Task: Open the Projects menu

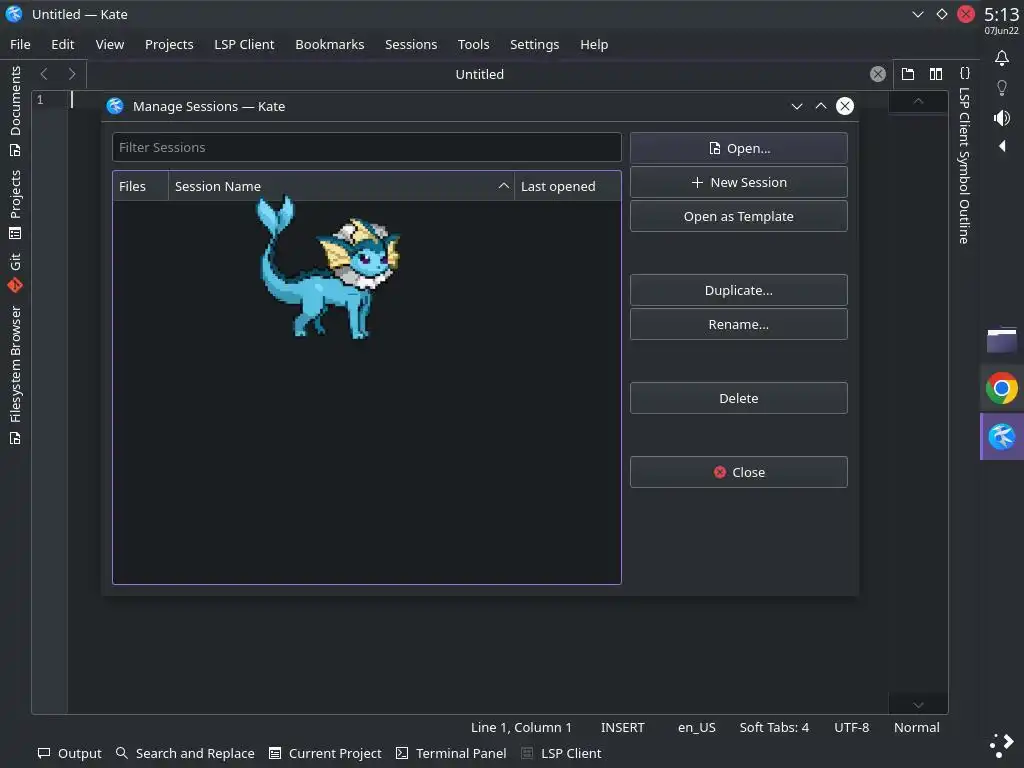Action: click(169, 44)
